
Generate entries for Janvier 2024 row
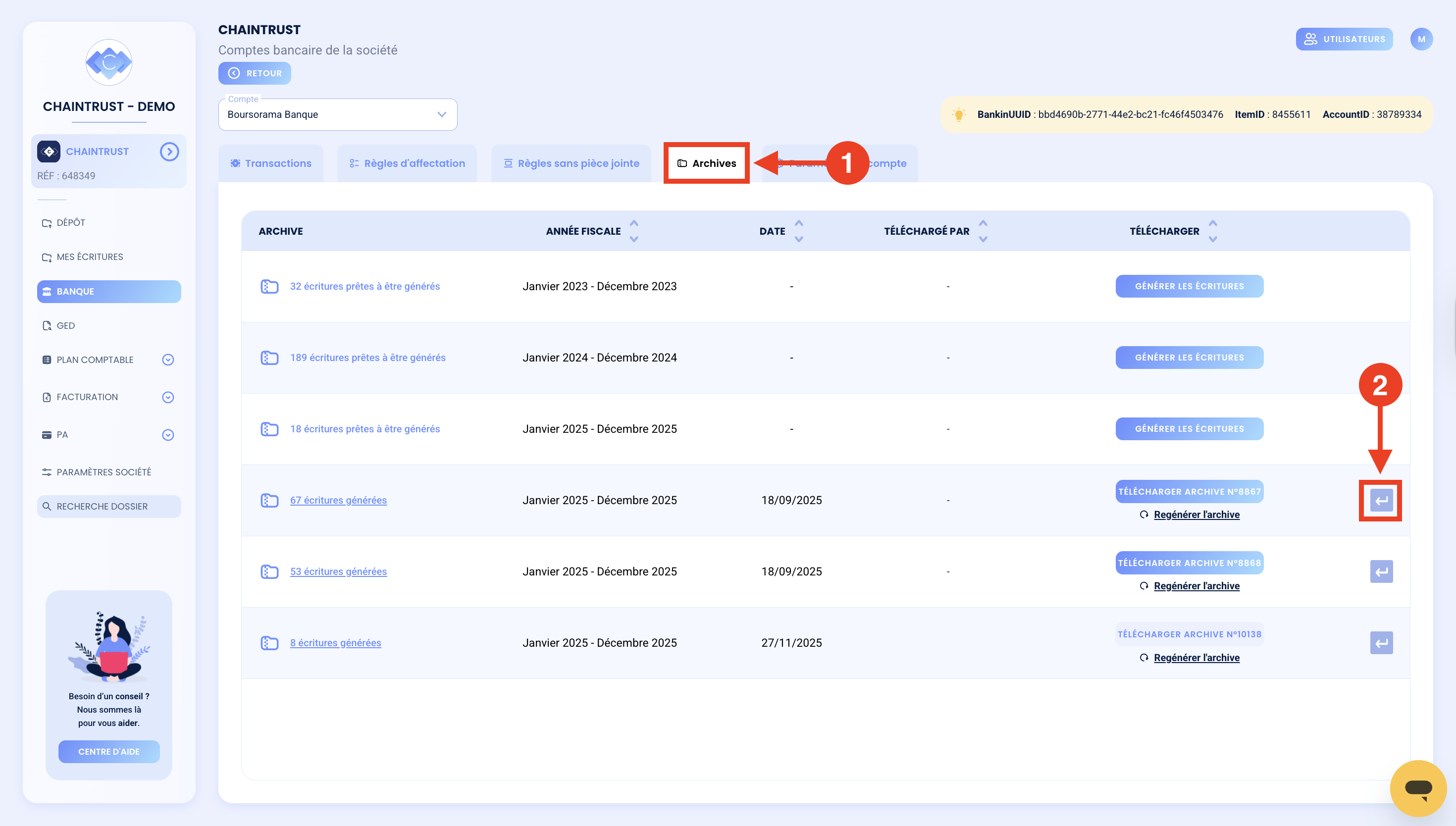click(x=1190, y=358)
